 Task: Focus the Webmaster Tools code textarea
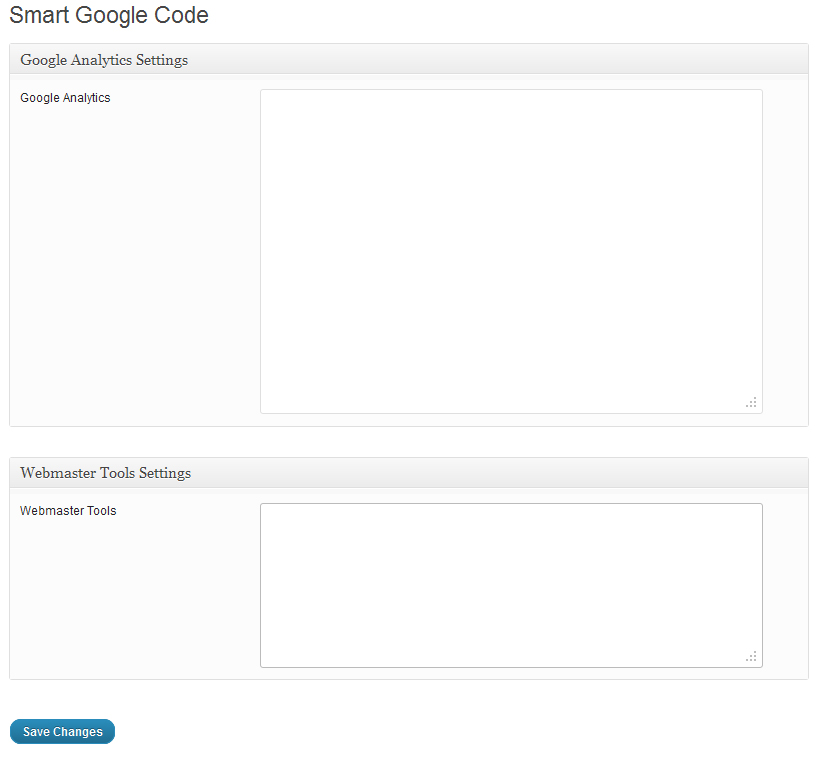tap(511, 585)
